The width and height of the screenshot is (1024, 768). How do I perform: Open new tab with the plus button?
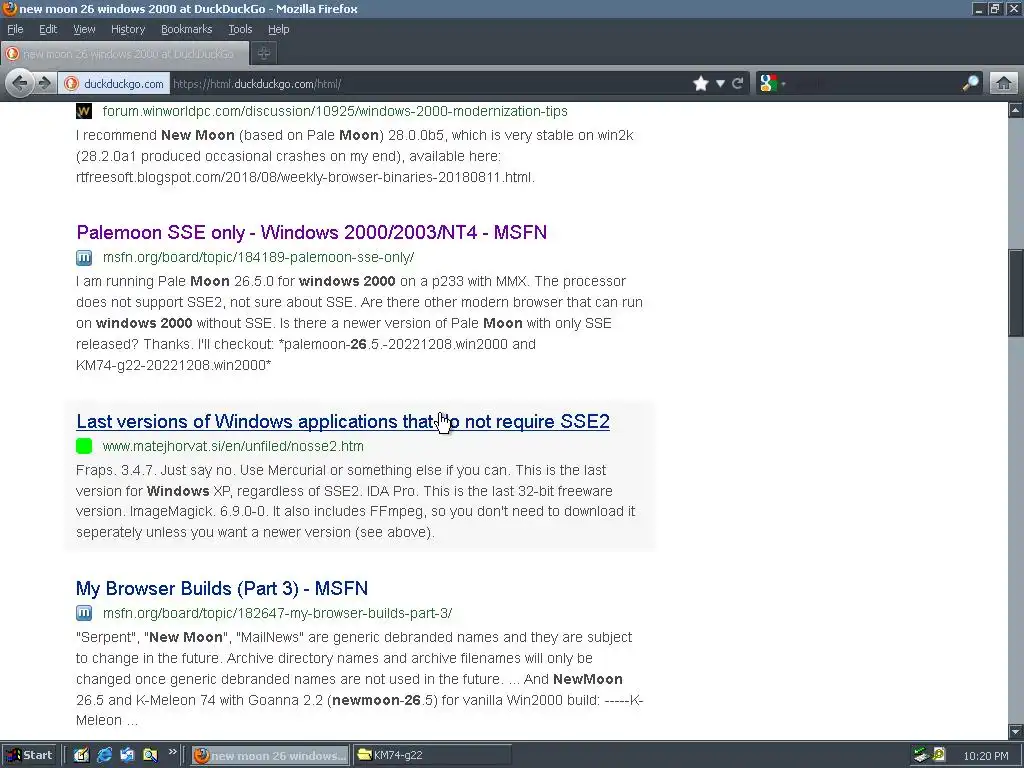[264, 54]
